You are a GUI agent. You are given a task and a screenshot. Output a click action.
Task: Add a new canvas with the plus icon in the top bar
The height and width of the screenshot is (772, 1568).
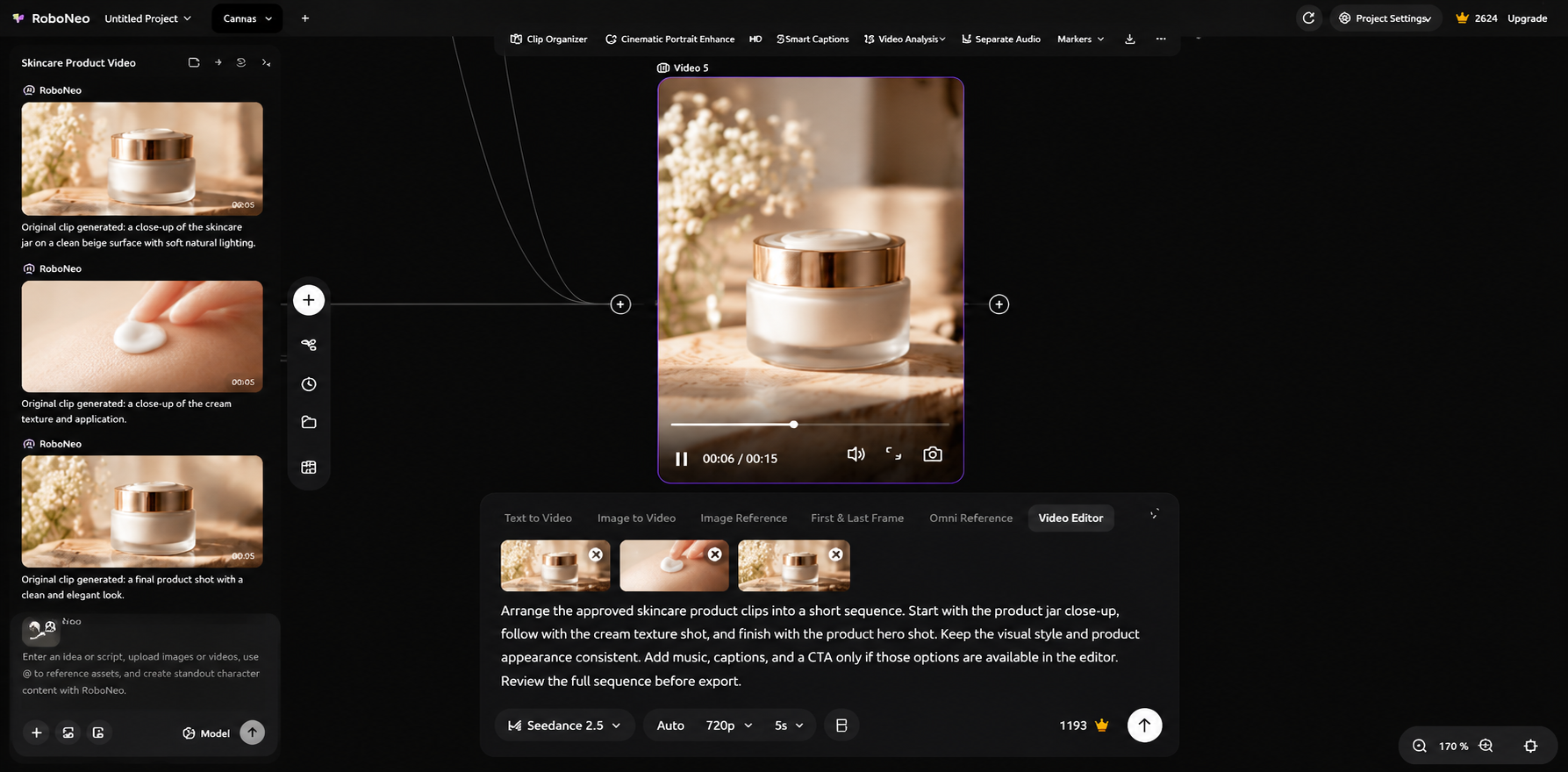tap(304, 18)
